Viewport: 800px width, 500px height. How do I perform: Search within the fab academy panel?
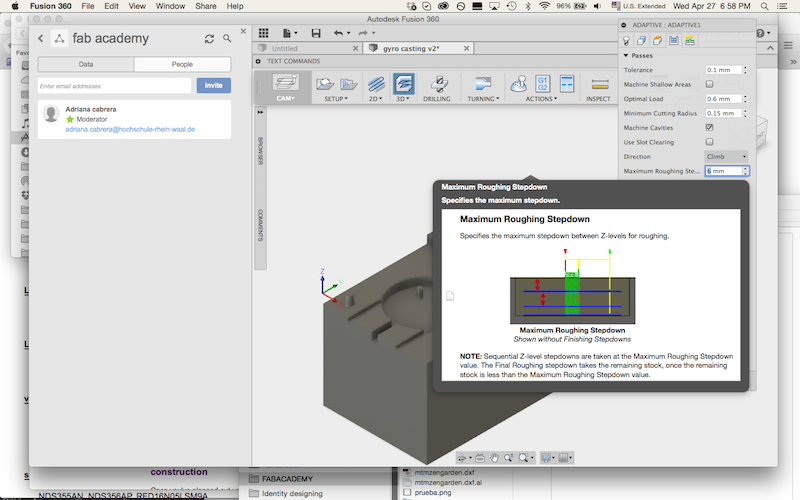(227, 38)
